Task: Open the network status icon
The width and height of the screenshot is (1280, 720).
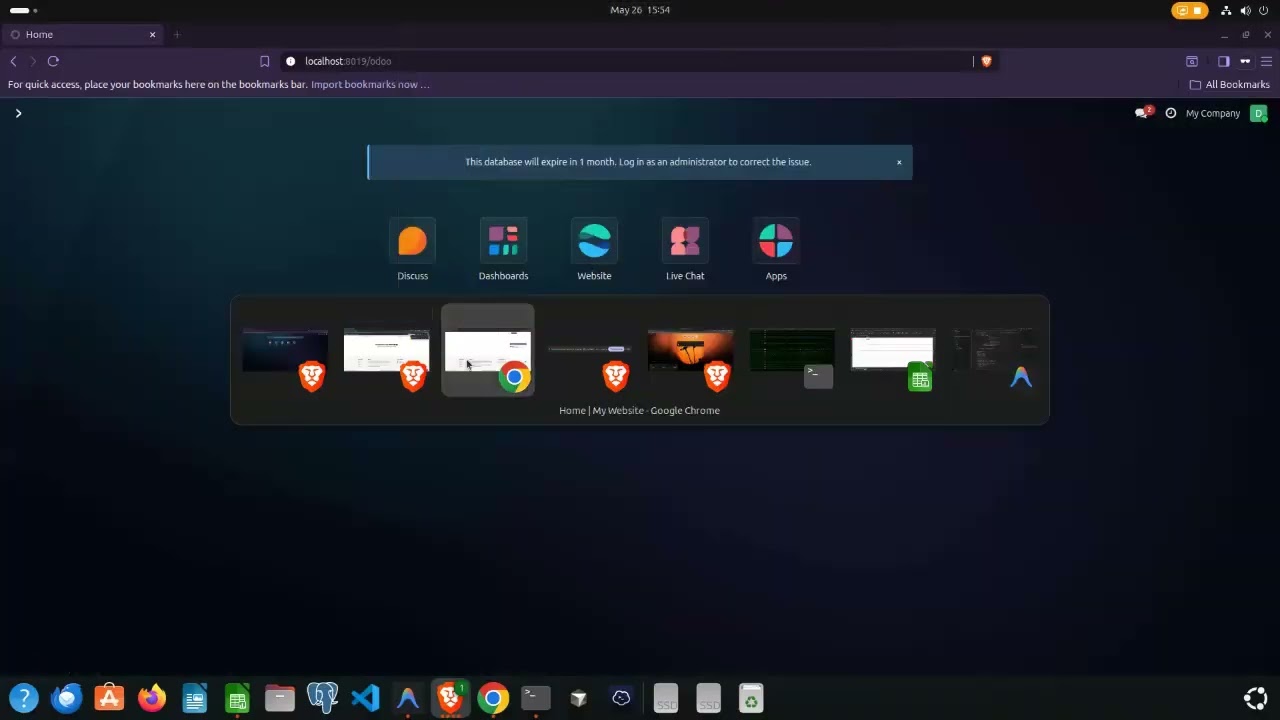Action: pyautogui.click(x=1226, y=11)
